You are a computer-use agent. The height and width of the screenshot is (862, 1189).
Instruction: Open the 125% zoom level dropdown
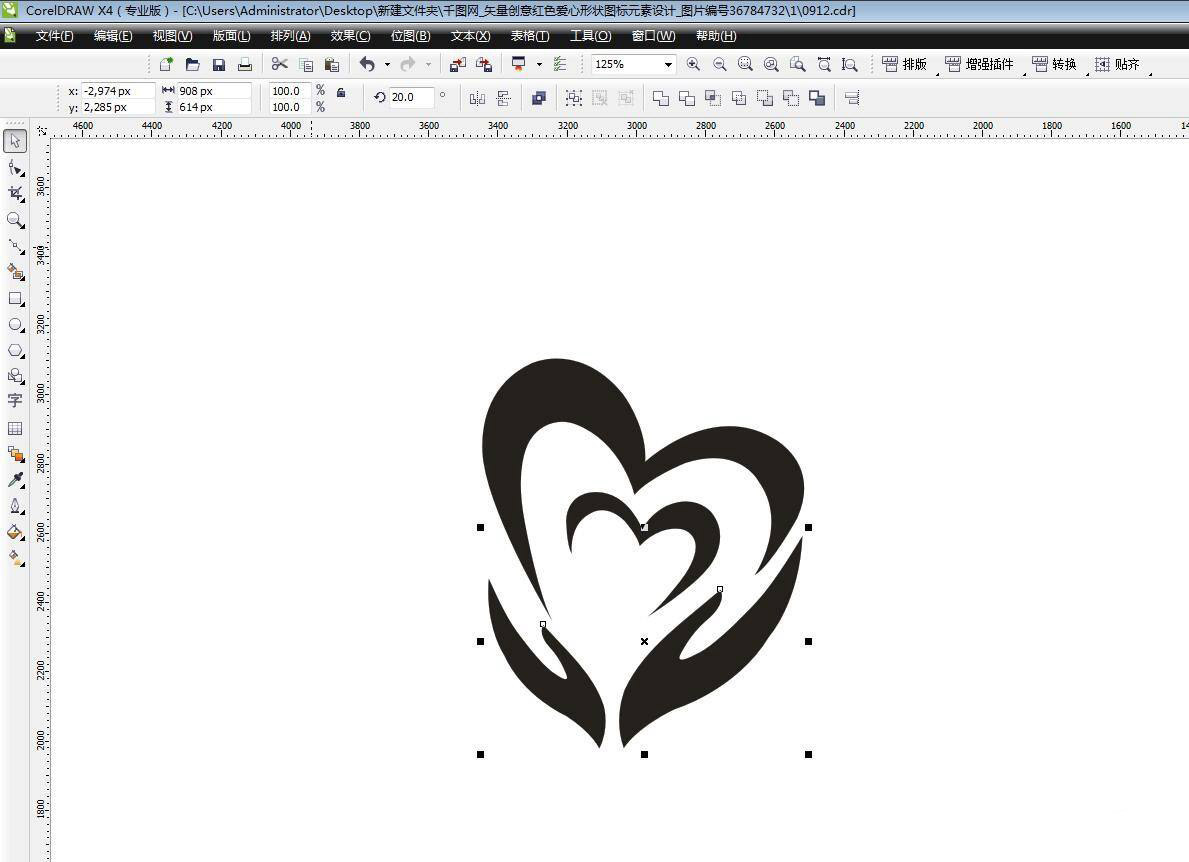click(x=668, y=64)
